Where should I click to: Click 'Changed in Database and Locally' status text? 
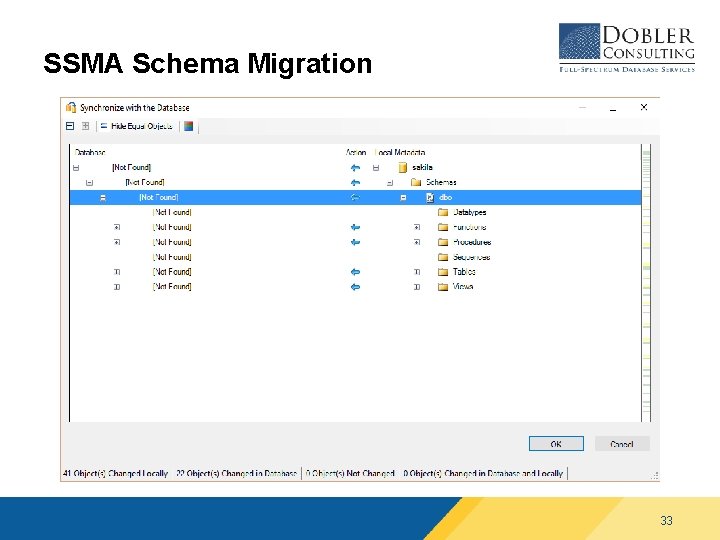point(483,473)
